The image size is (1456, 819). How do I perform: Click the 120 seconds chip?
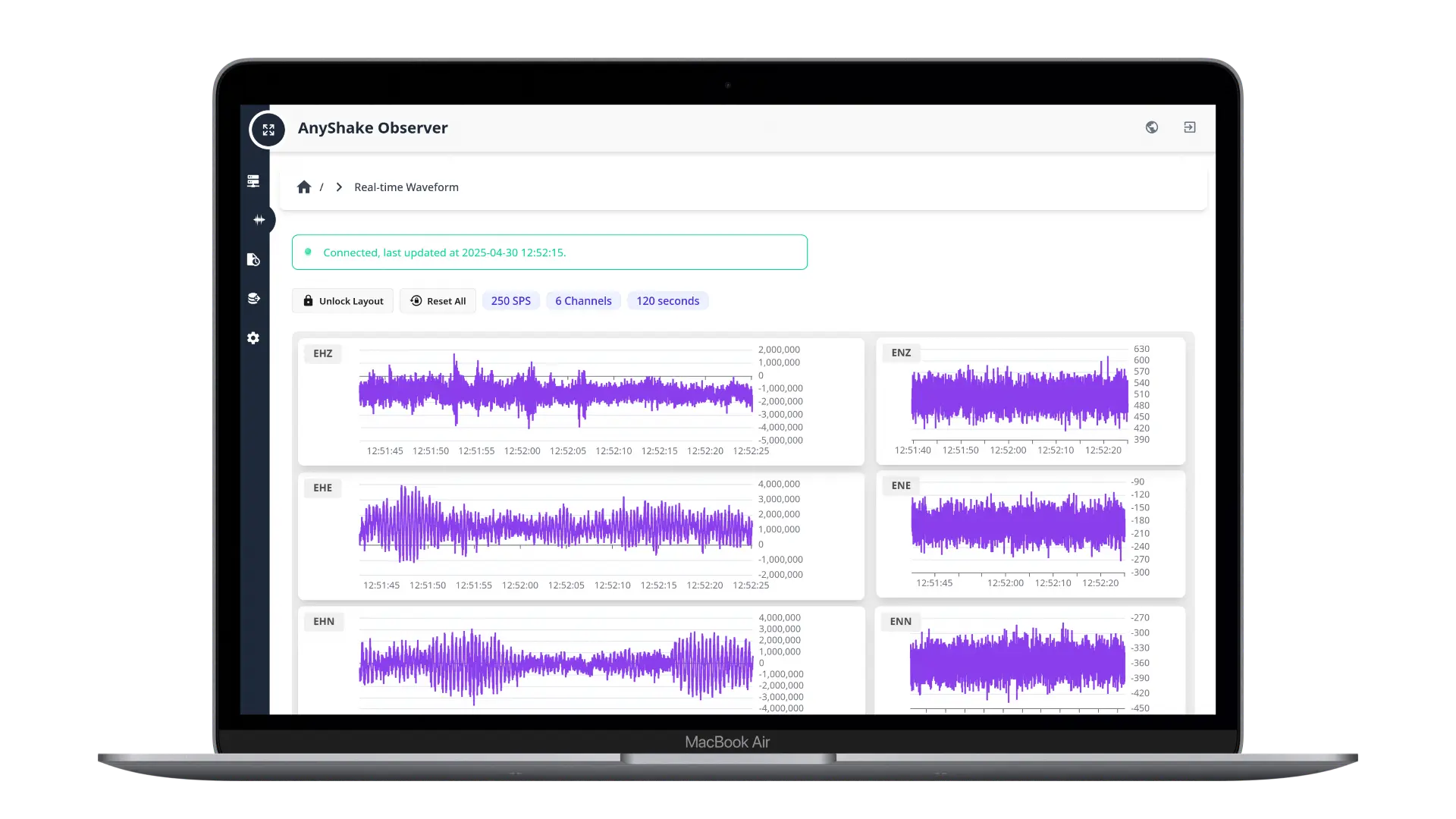pos(667,301)
